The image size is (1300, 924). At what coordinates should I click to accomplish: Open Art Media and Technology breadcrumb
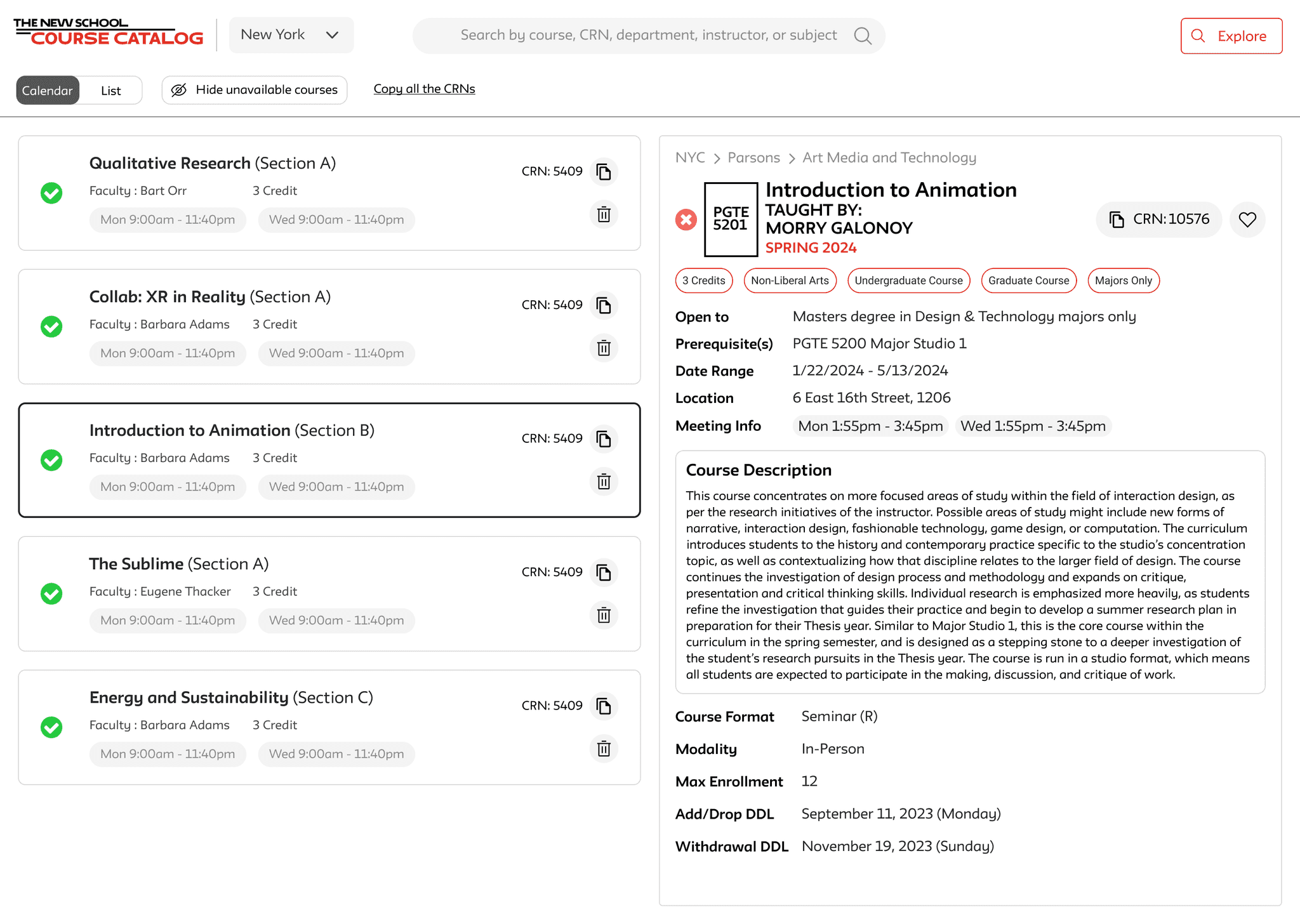pos(889,157)
